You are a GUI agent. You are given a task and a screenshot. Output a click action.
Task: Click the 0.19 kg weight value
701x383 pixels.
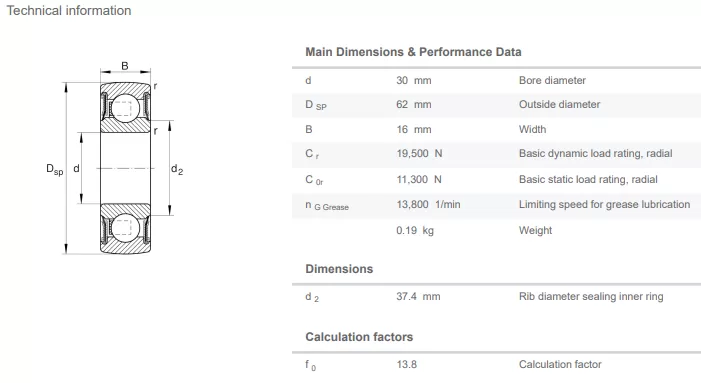(415, 231)
